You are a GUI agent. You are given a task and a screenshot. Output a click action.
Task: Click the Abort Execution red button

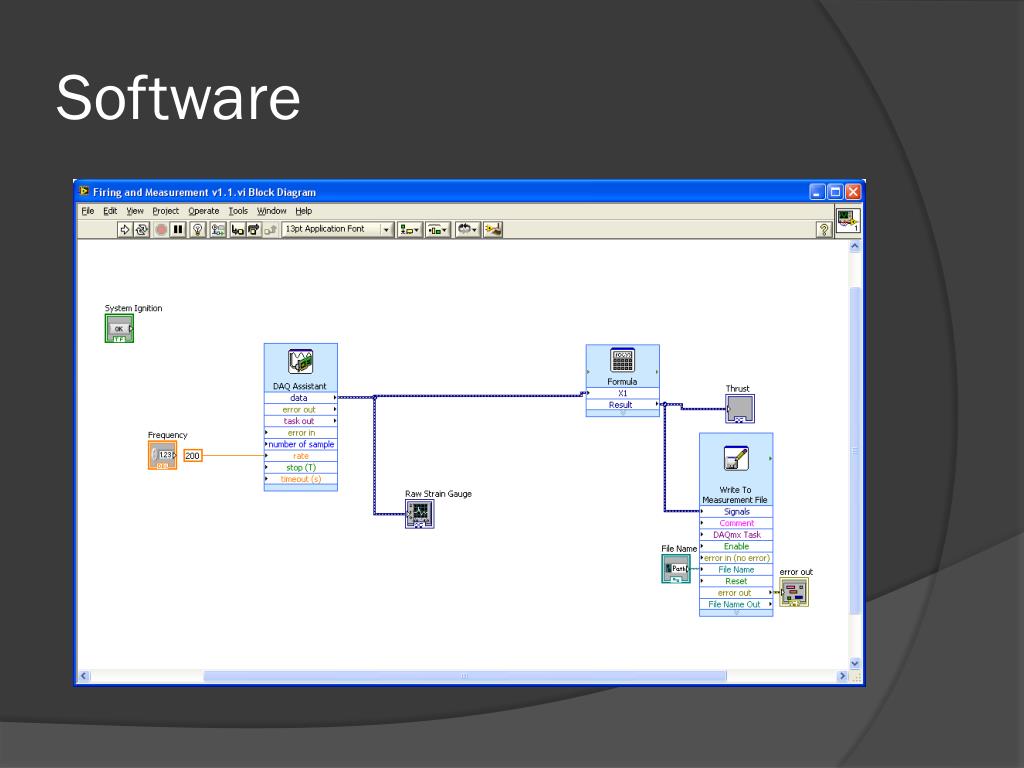(x=161, y=229)
